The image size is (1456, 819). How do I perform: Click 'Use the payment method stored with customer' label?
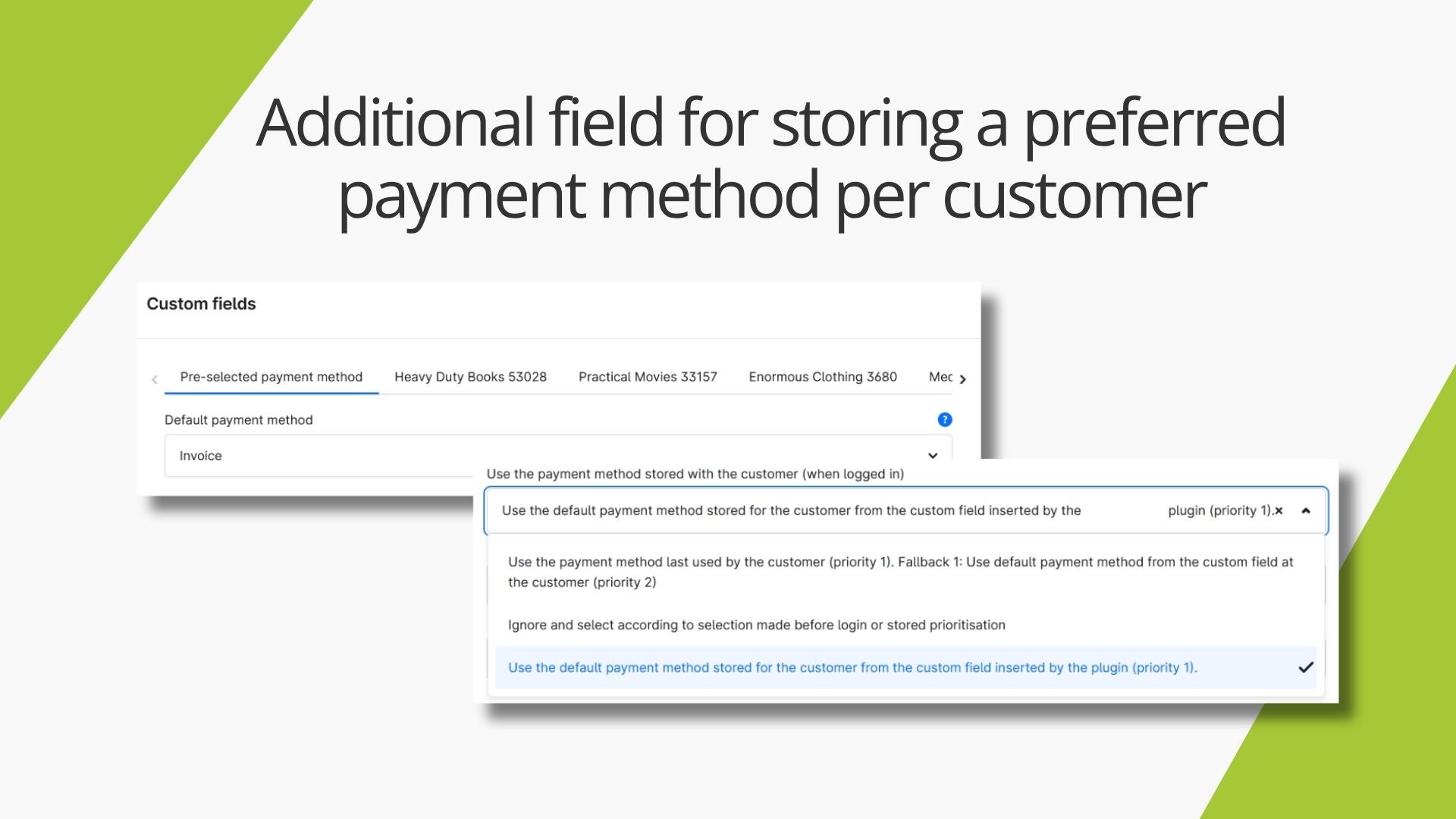[695, 474]
